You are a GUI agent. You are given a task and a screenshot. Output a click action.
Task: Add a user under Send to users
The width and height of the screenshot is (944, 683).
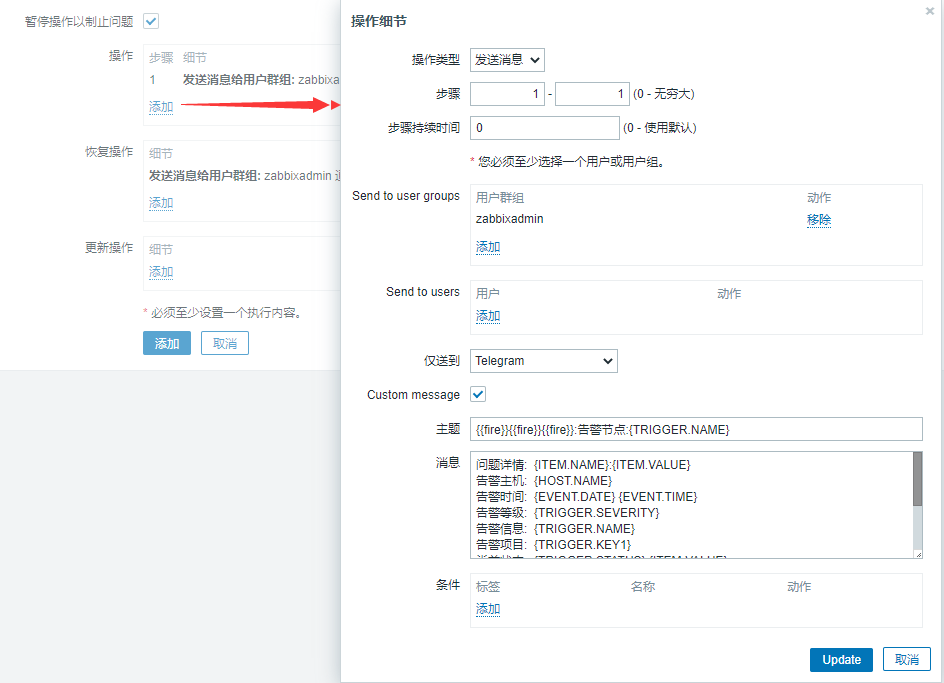488,316
